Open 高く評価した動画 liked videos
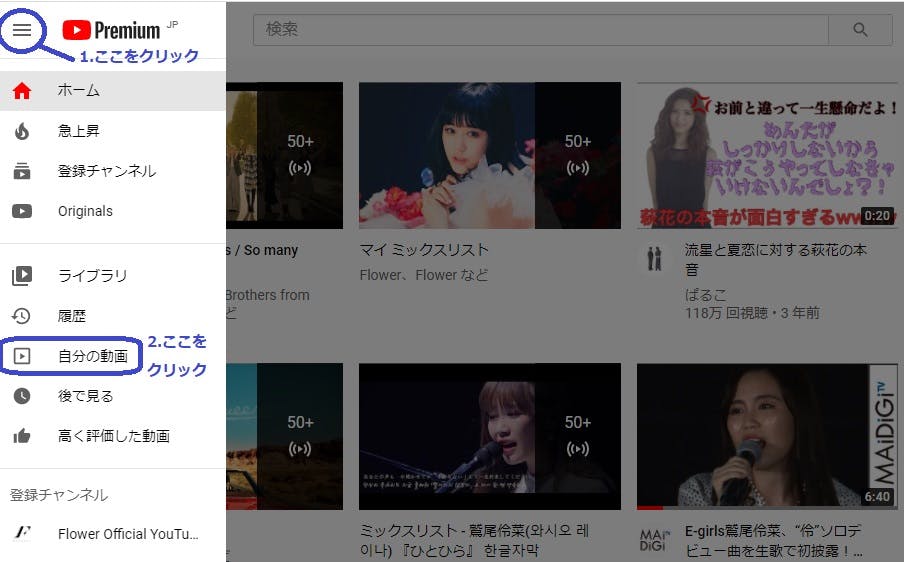 click(x=113, y=436)
